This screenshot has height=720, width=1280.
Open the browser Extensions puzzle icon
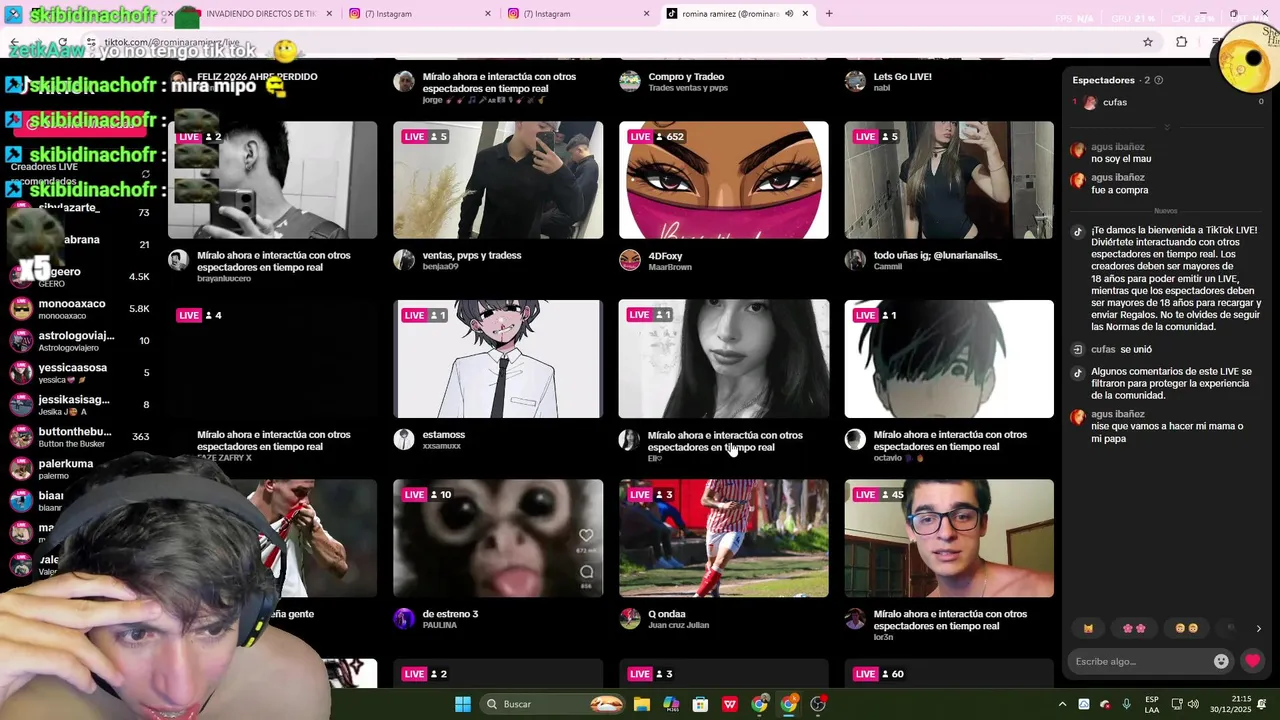tap(1181, 42)
